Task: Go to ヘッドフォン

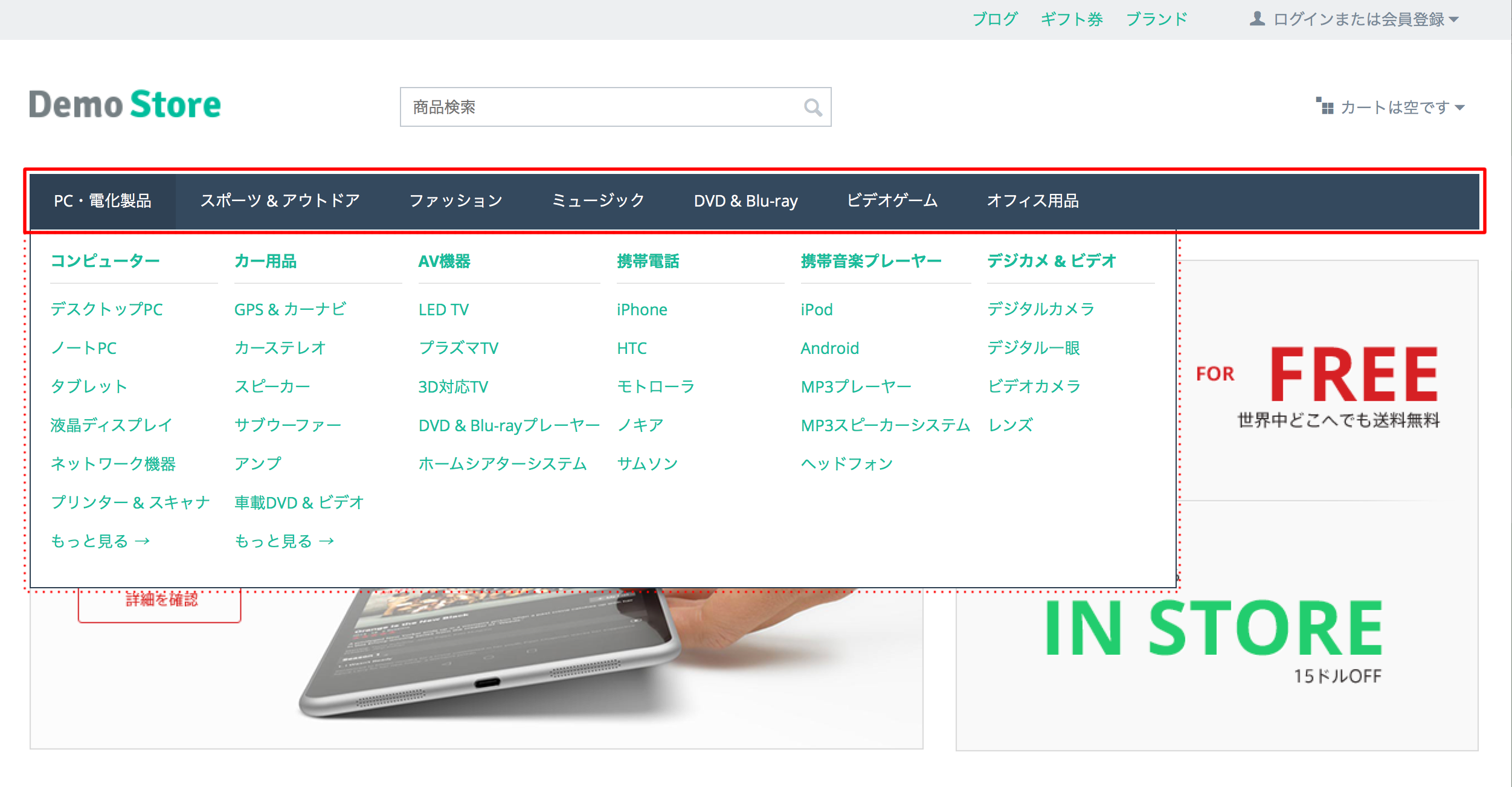Action: coord(847,464)
